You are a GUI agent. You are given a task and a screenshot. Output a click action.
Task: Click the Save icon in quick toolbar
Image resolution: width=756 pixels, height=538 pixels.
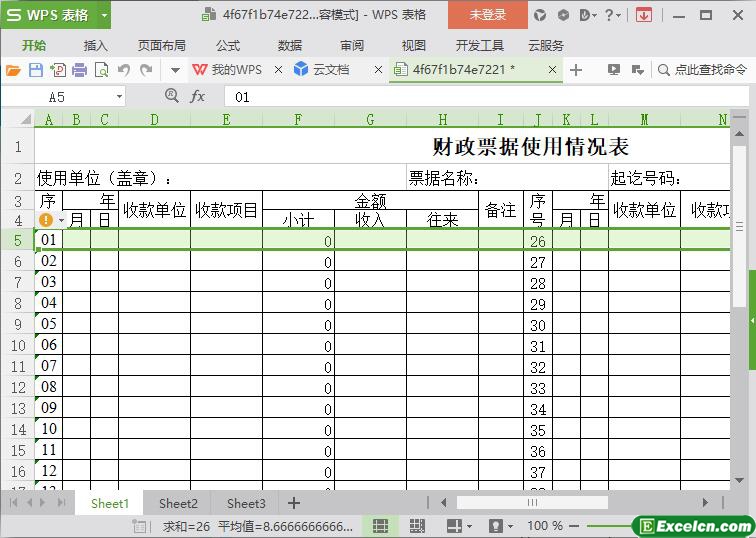pyautogui.click(x=36, y=70)
